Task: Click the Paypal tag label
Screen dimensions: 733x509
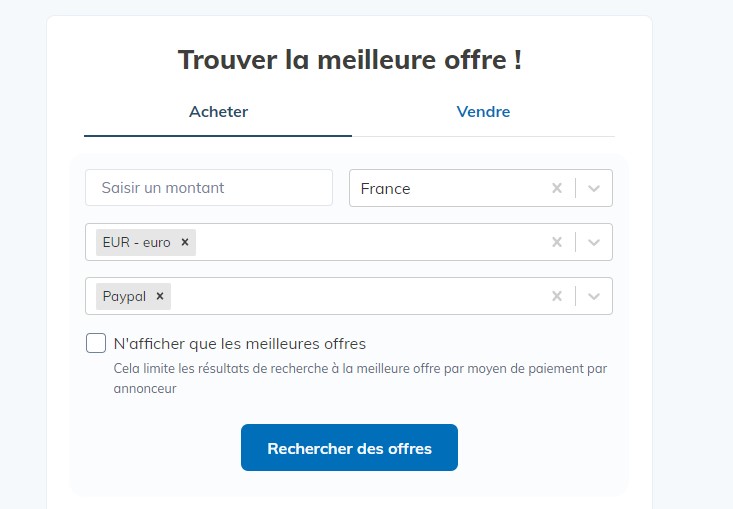Action: (124, 296)
